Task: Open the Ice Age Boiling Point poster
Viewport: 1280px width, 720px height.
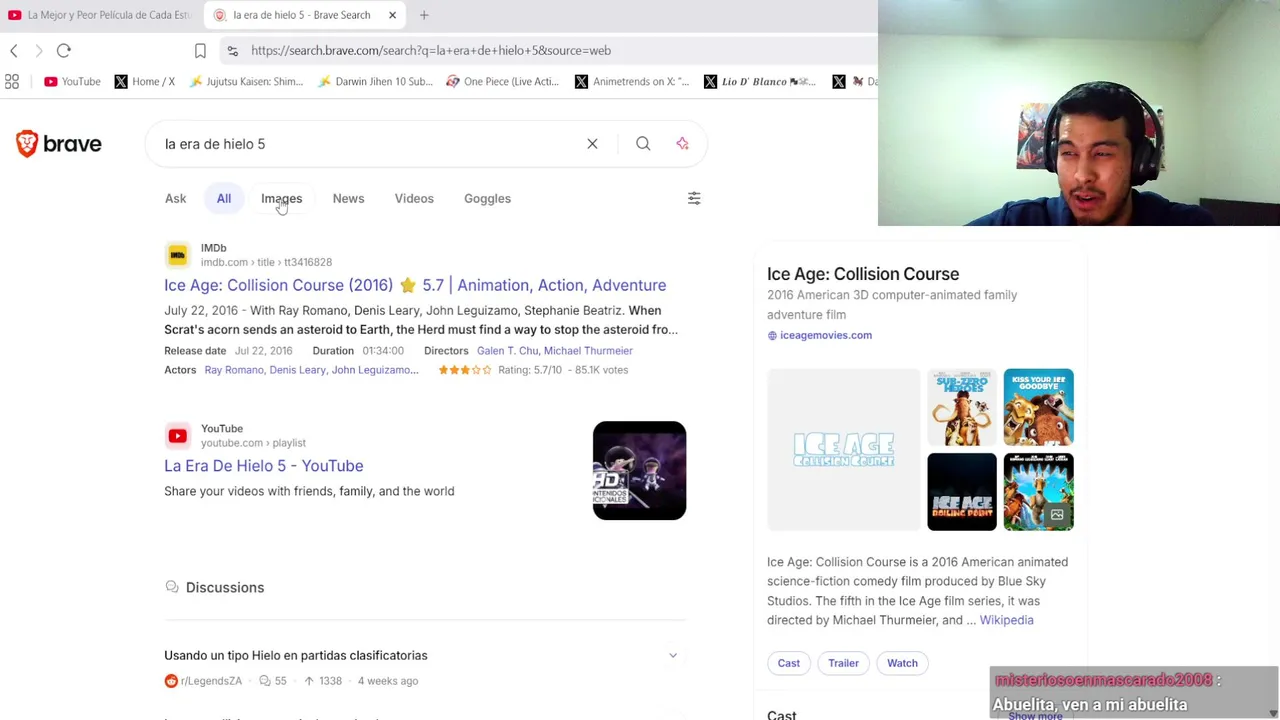Action: tap(962, 492)
